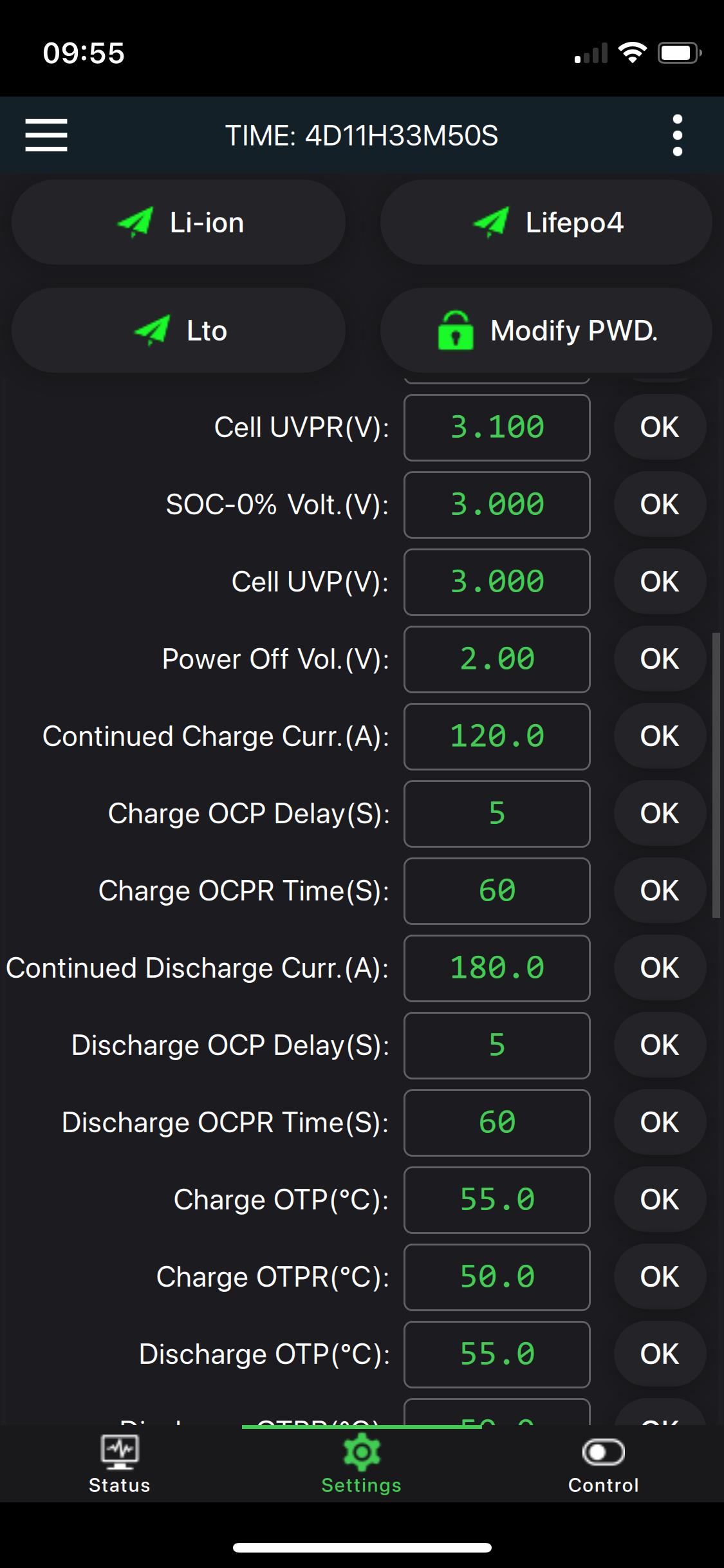This screenshot has width=724, height=1568.
Task: Switch to the Control tab label
Action: click(603, 1486)
